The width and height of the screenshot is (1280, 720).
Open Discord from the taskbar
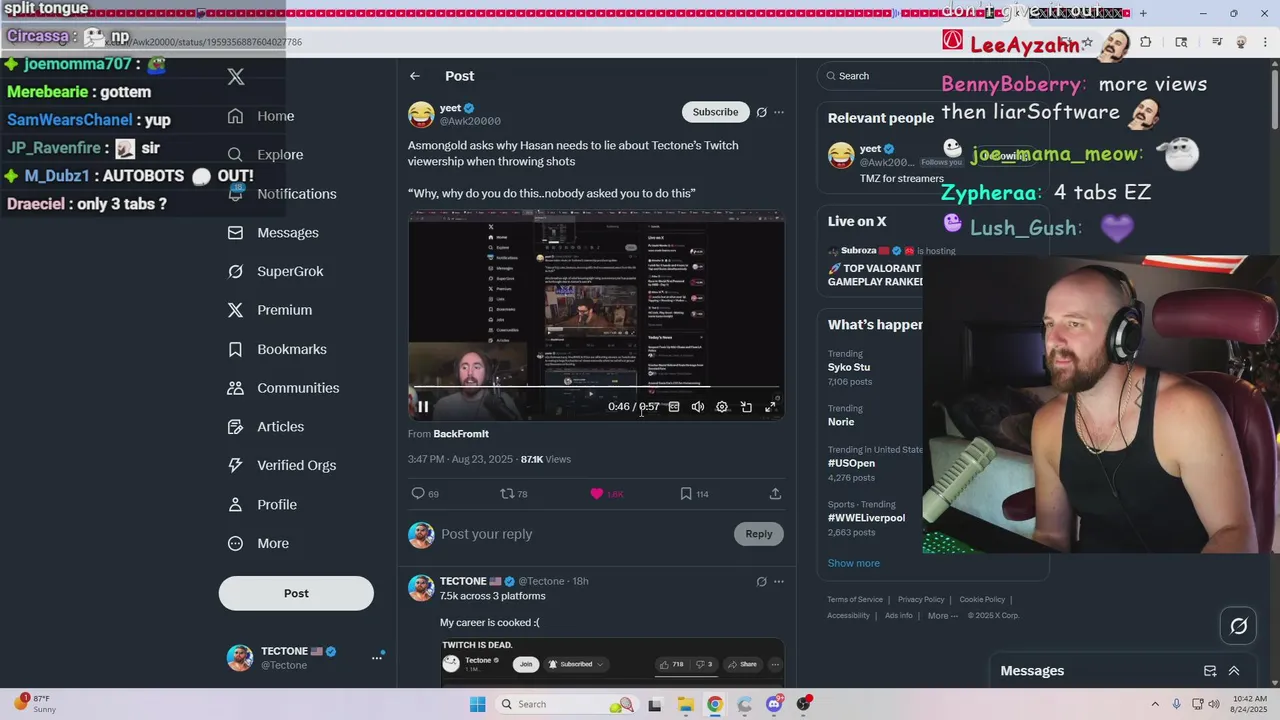pos(774,704)
